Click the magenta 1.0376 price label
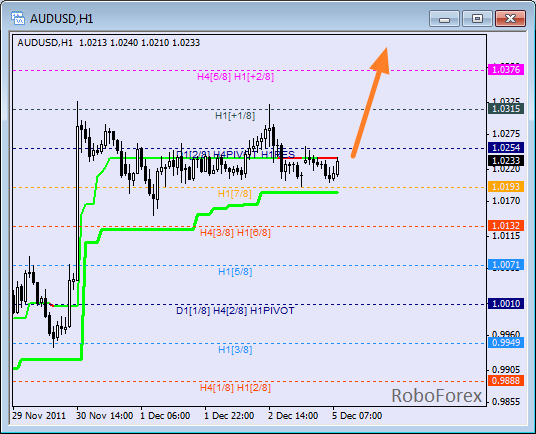 (x=506, y=70)
